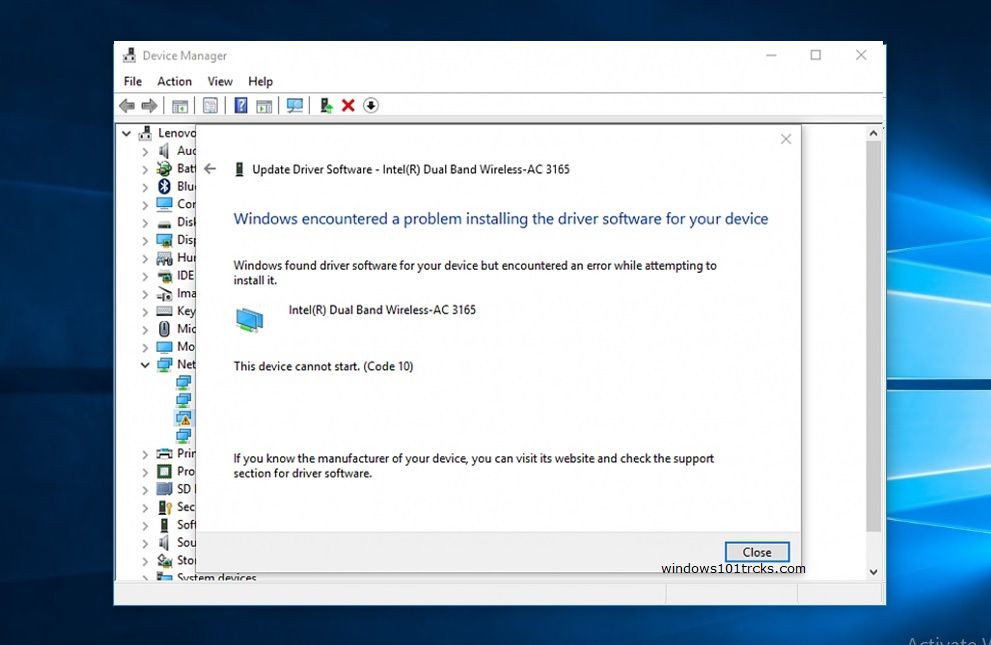Dismiss the Update Driver dialog with X
This screenshot has height=645, width=991.
pyautogui.click(x=786, y=139)
